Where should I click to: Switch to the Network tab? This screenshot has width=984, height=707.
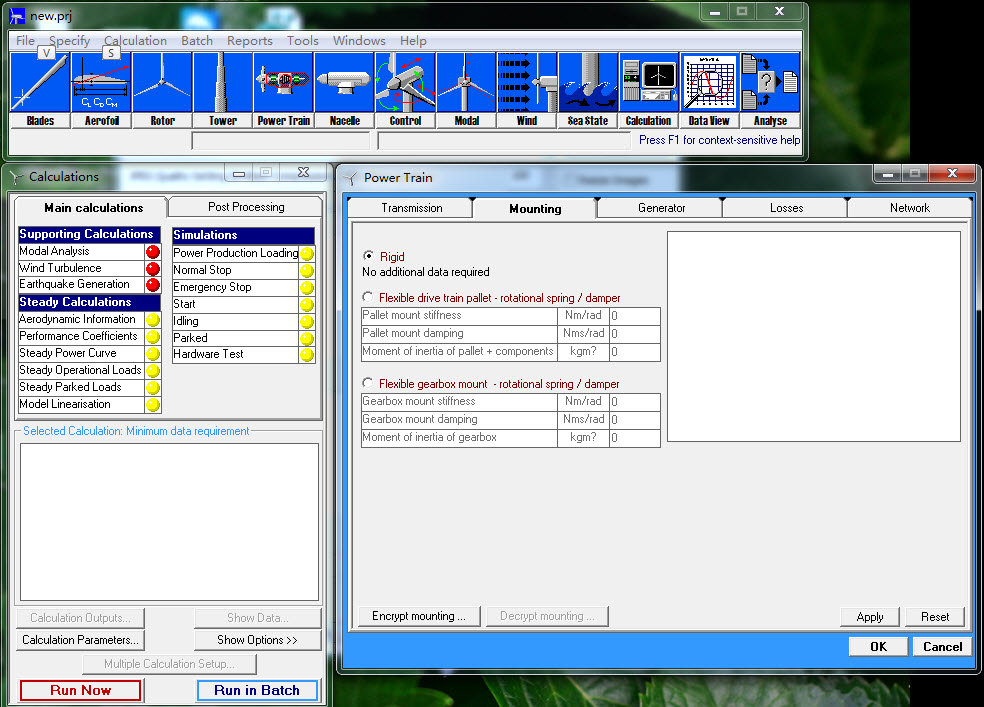tap(910, 208)
